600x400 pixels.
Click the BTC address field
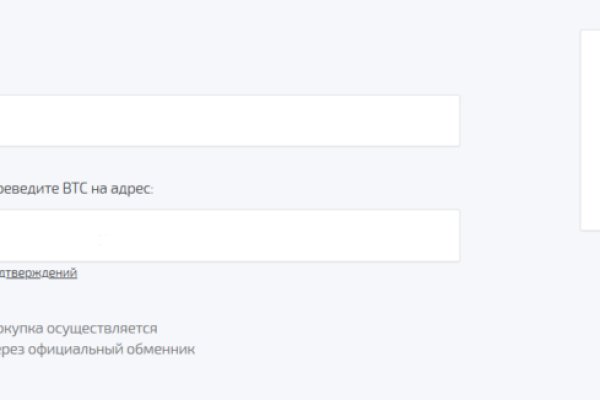click(x=228, y=236)
